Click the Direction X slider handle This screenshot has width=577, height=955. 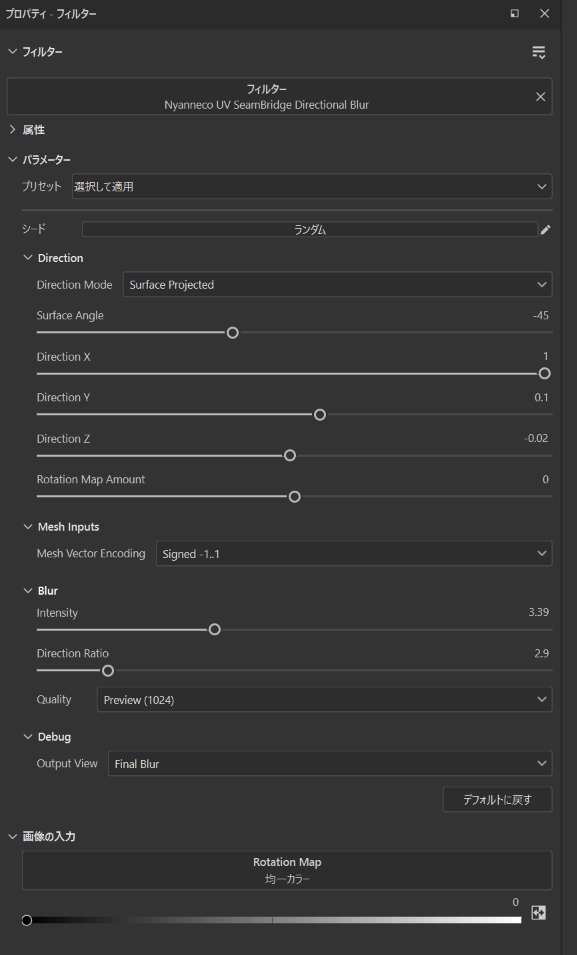pos(545,373)
